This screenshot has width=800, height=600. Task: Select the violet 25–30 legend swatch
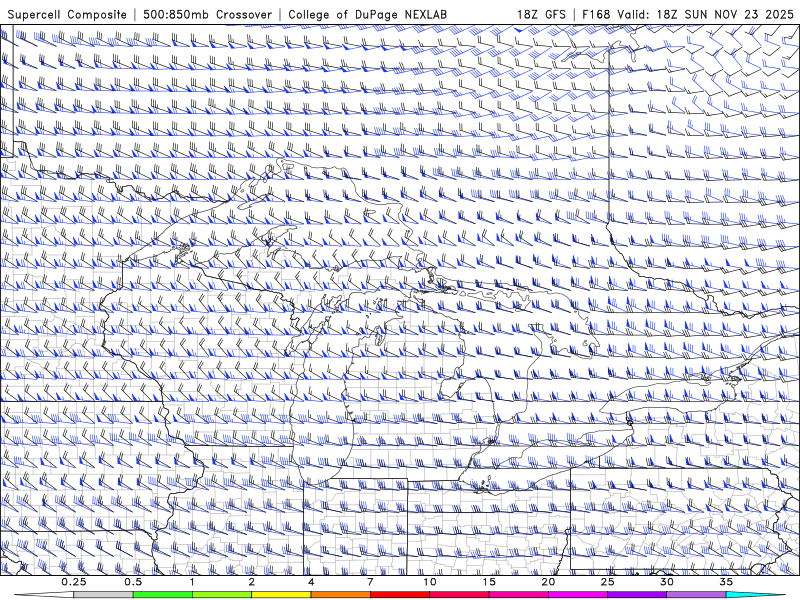point(637,595)
